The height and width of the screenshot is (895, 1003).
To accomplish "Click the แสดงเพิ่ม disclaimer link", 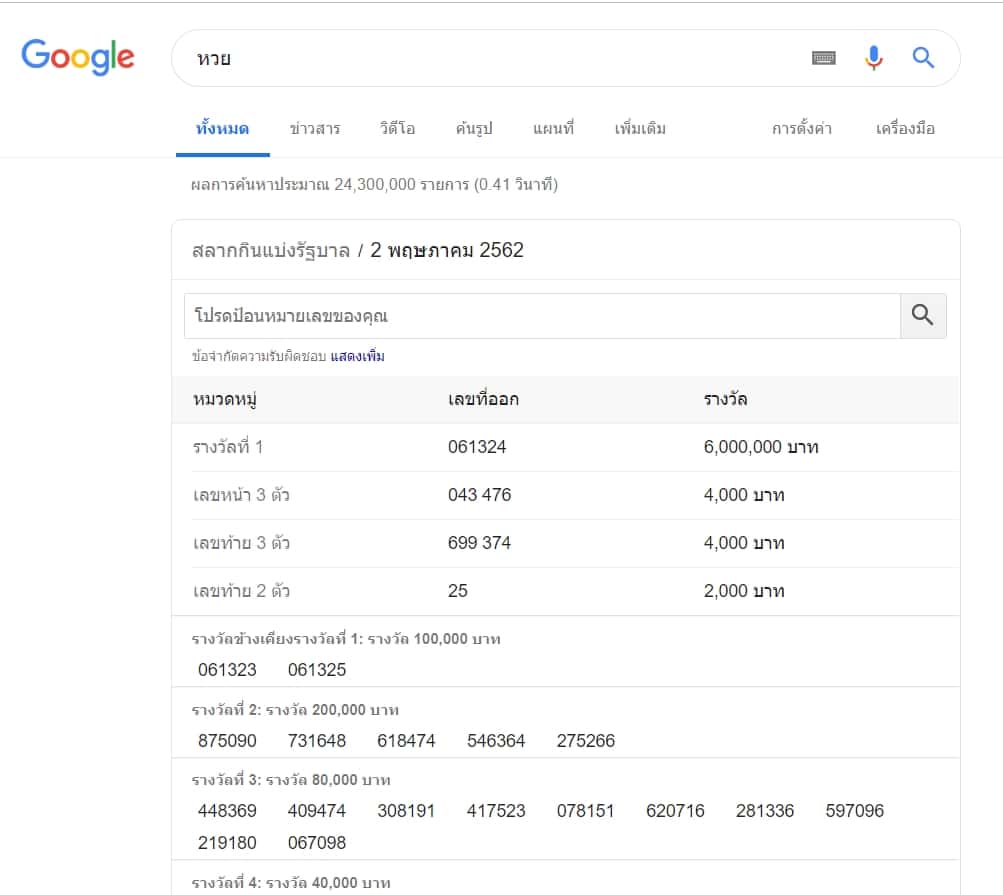I will [357, 356].
